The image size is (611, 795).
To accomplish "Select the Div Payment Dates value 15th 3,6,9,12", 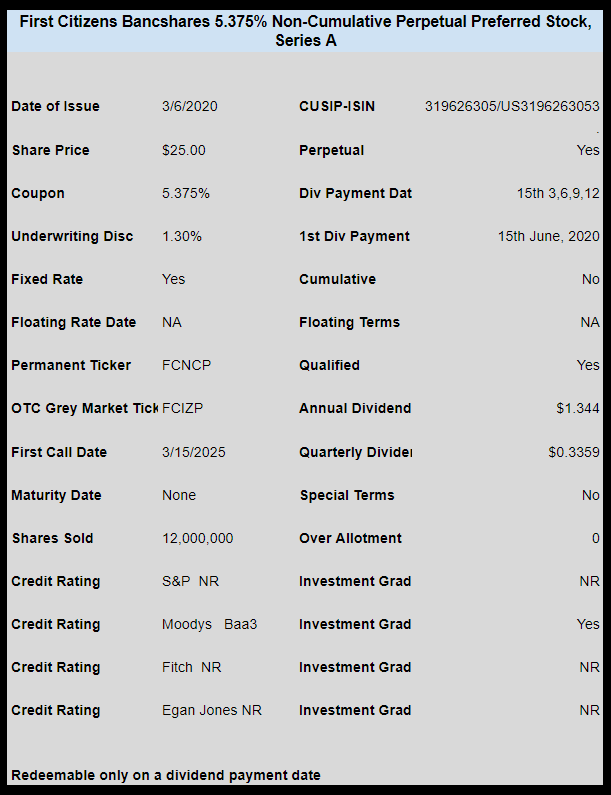I will pos(558,194).
